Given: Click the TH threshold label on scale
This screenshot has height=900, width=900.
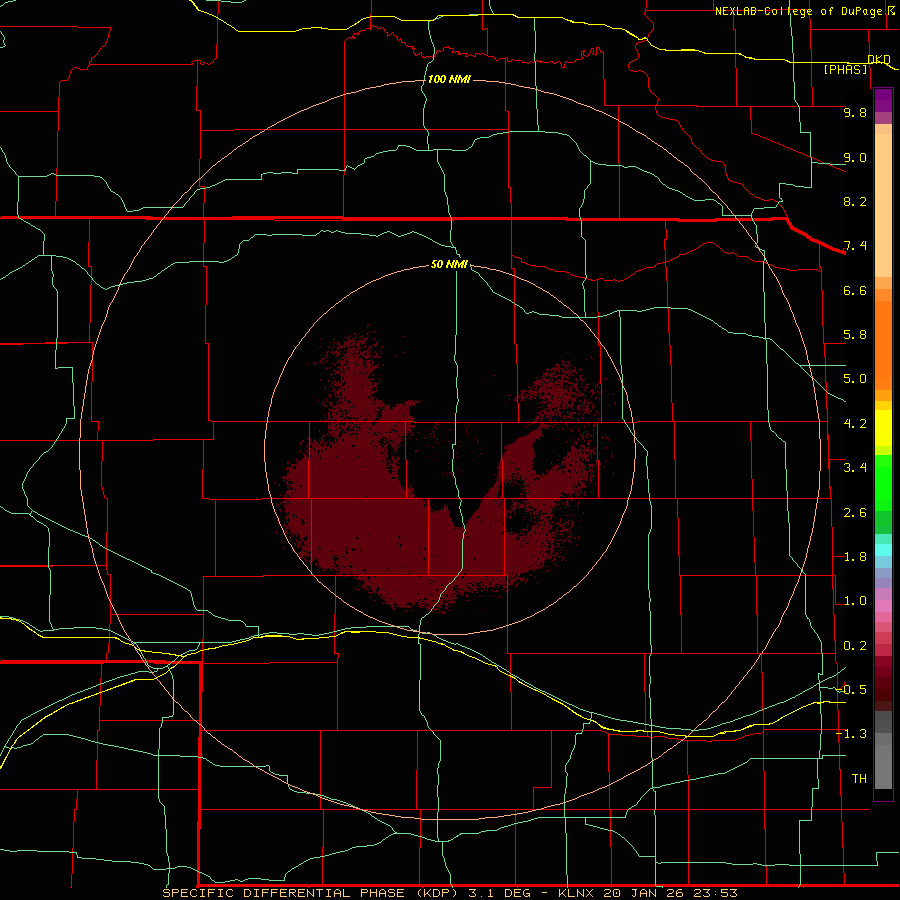Looking at the screenshot, I should [859, 779].
